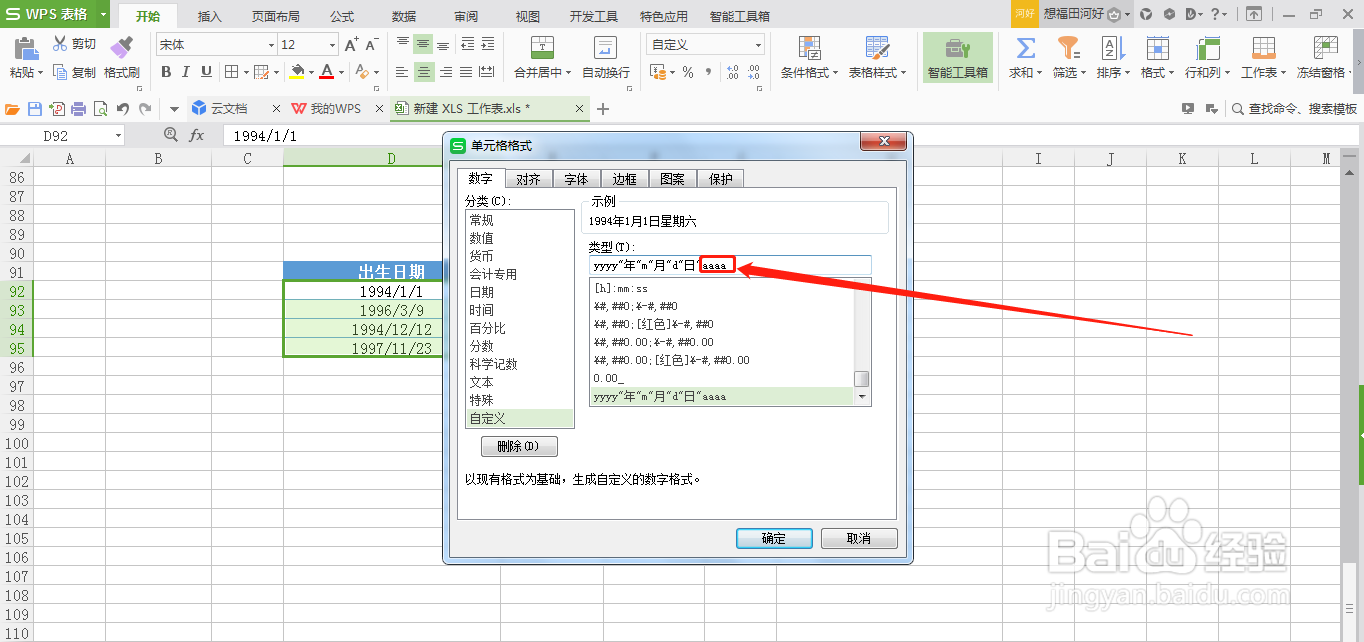
Task: Toggle vertical middle alignment
Action: pyautogui.click(x=423, y=45)
